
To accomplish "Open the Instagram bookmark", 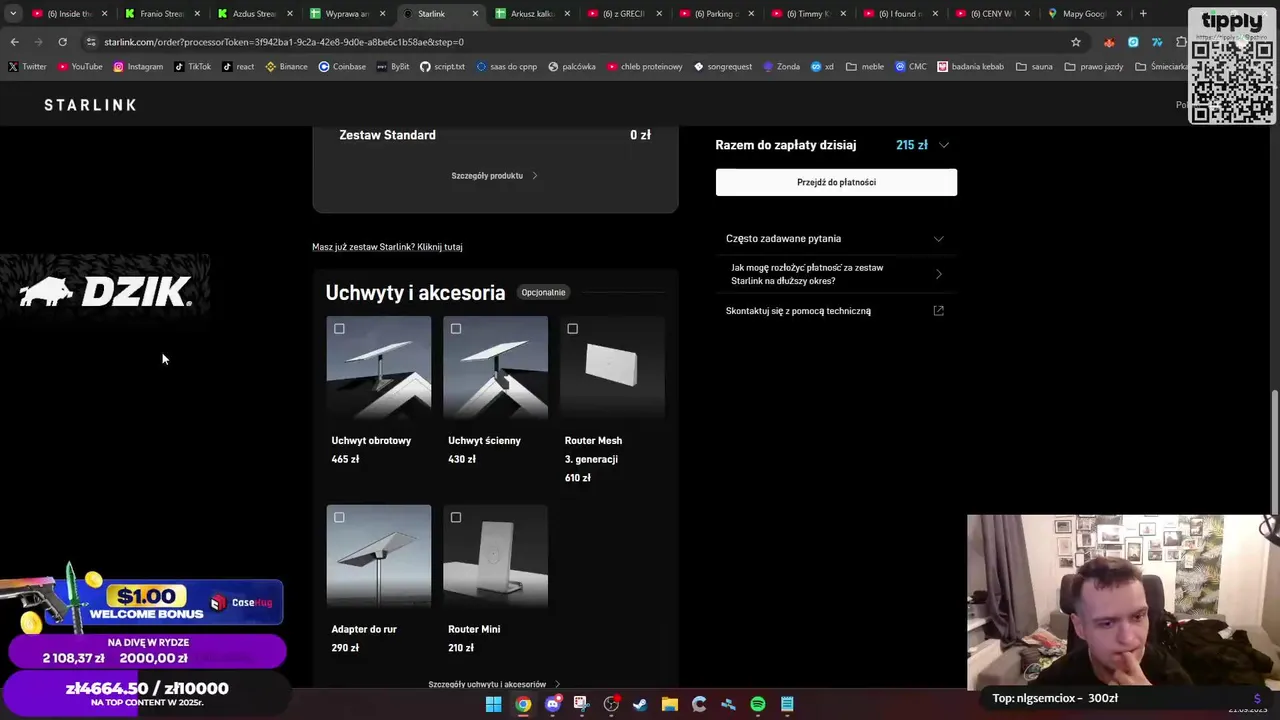I will point(138,67).
